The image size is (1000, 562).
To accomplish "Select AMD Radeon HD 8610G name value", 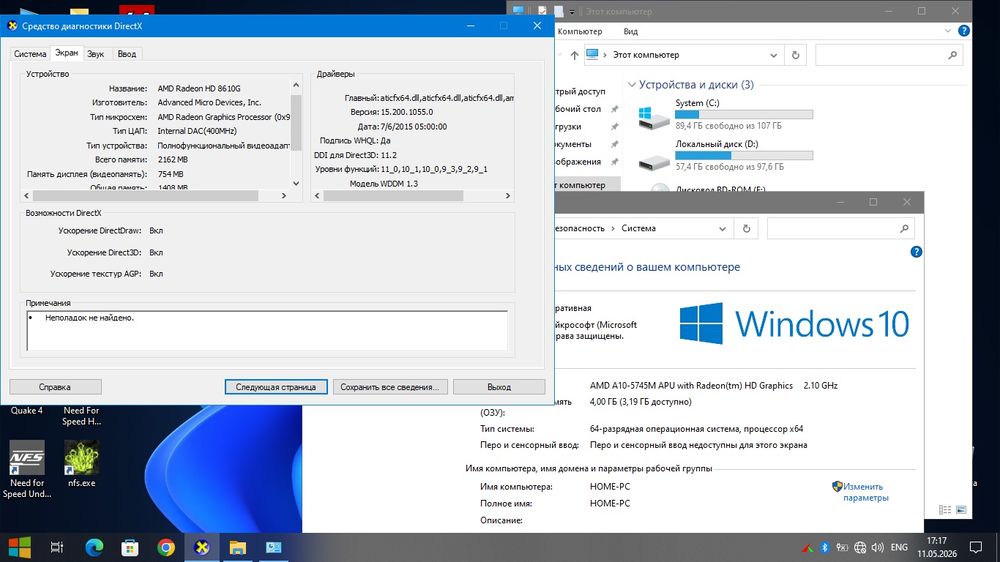I will point(199,89).
